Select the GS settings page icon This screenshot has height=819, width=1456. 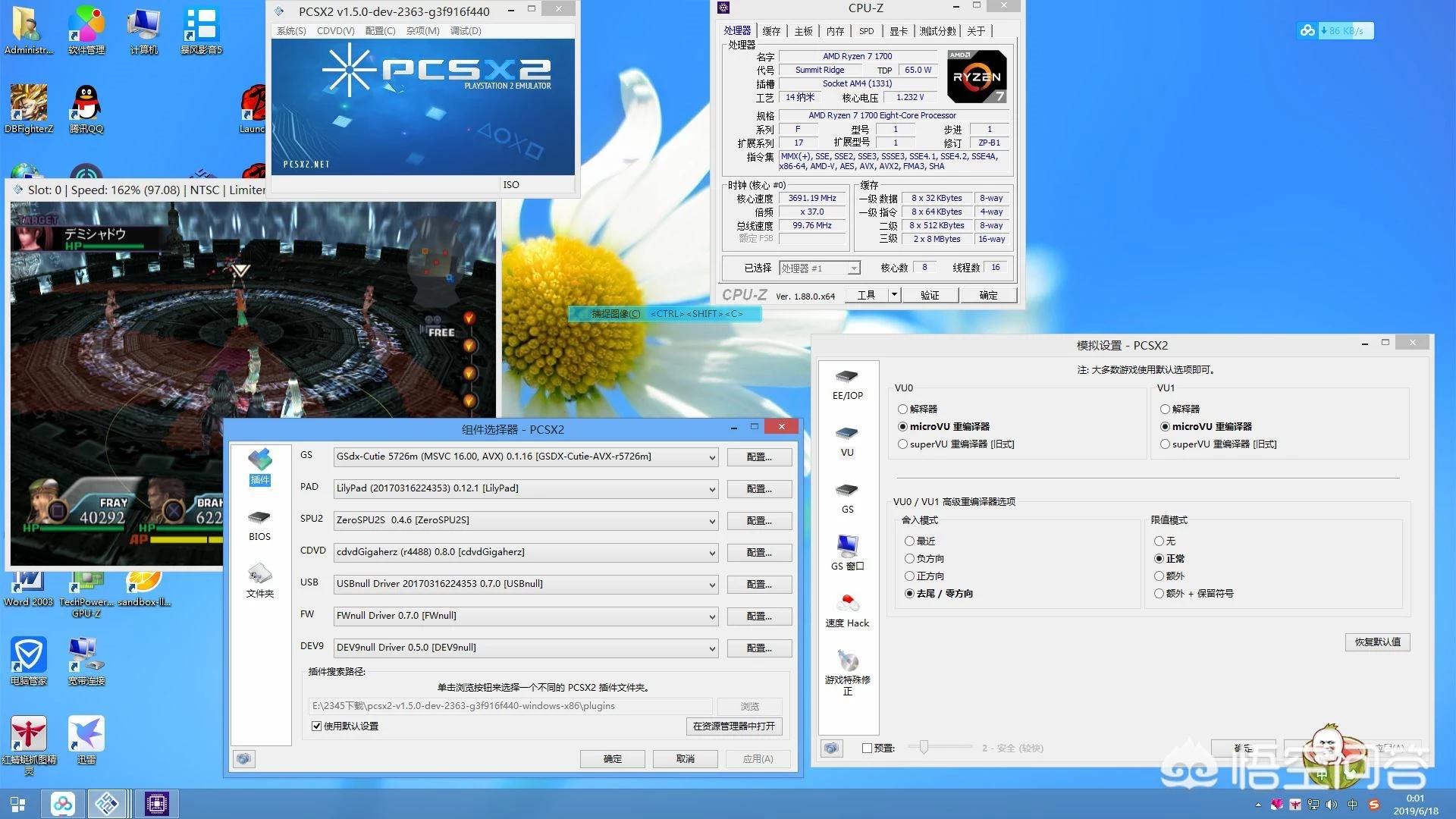tap(847, 498)
